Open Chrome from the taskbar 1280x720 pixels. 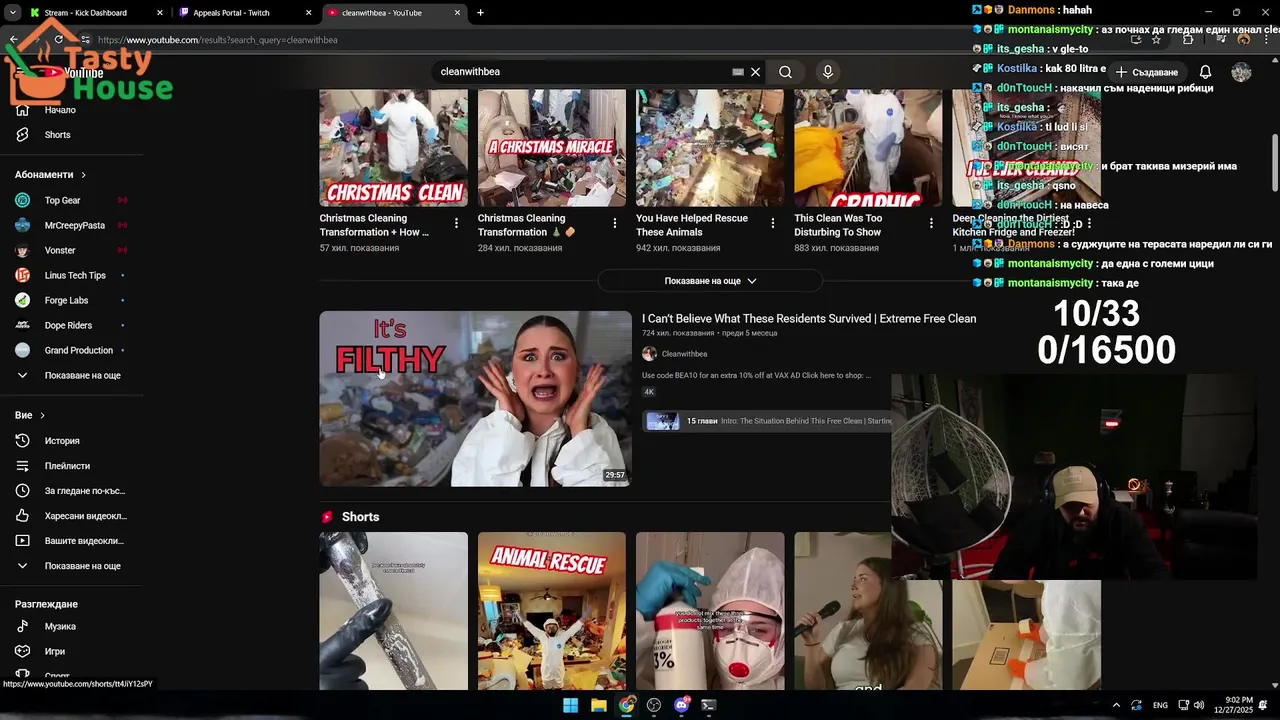[x=626, y=705]
